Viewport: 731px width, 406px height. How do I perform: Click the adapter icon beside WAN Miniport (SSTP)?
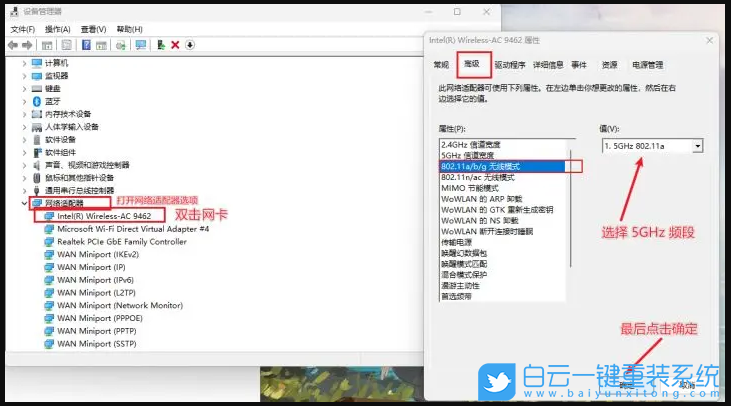point(49,344)
